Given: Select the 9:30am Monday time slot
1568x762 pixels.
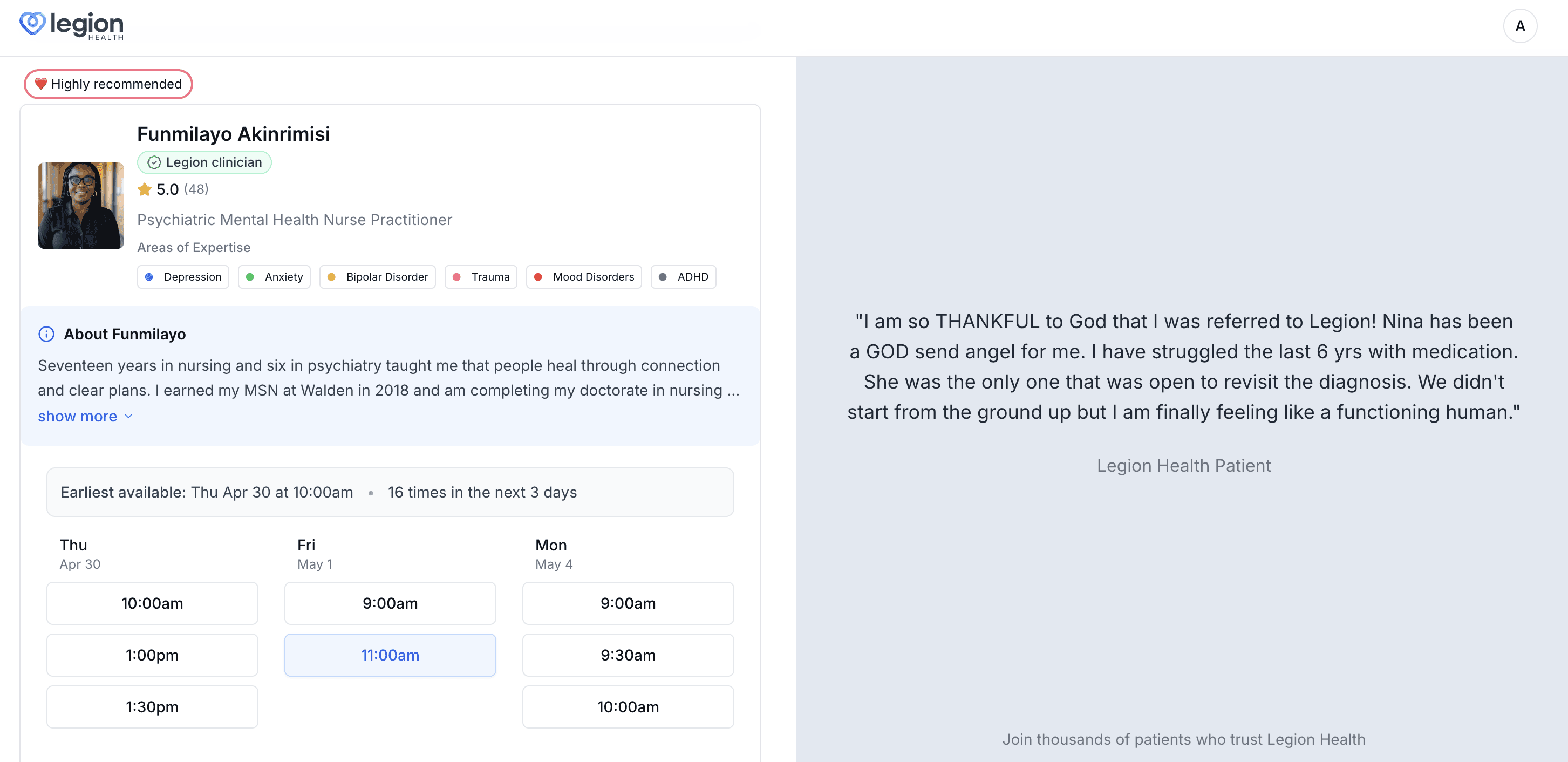Looking at the screenshot, I should click(628, 655).
